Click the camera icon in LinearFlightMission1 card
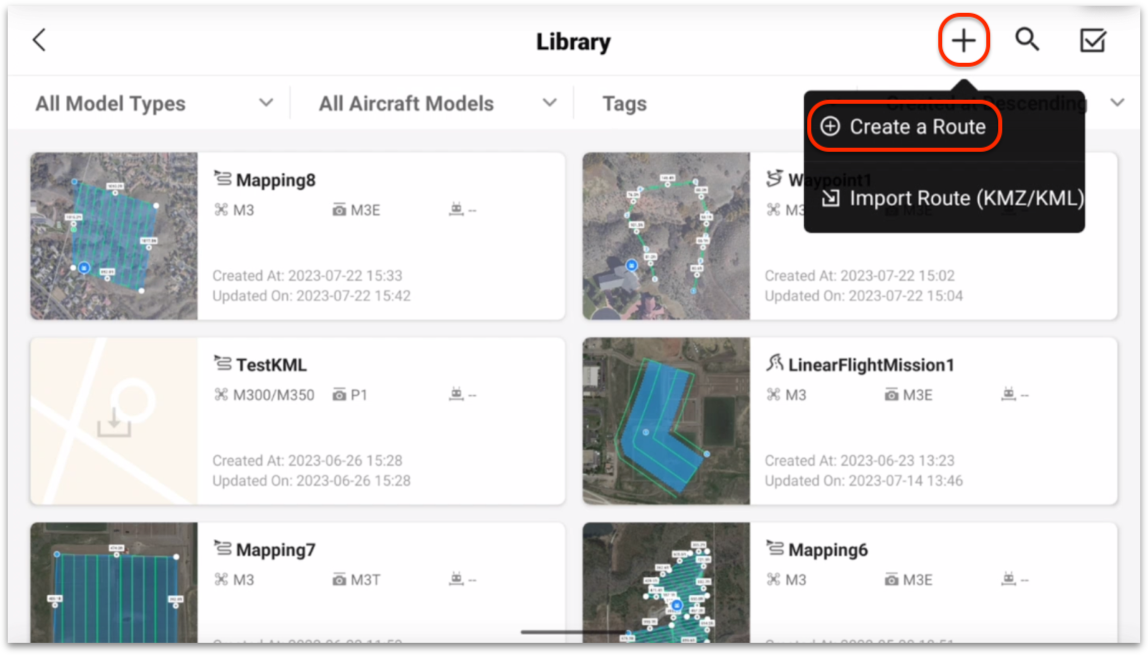The height and width of the screenshot is (655, 1148). click(x=891, y=394)
